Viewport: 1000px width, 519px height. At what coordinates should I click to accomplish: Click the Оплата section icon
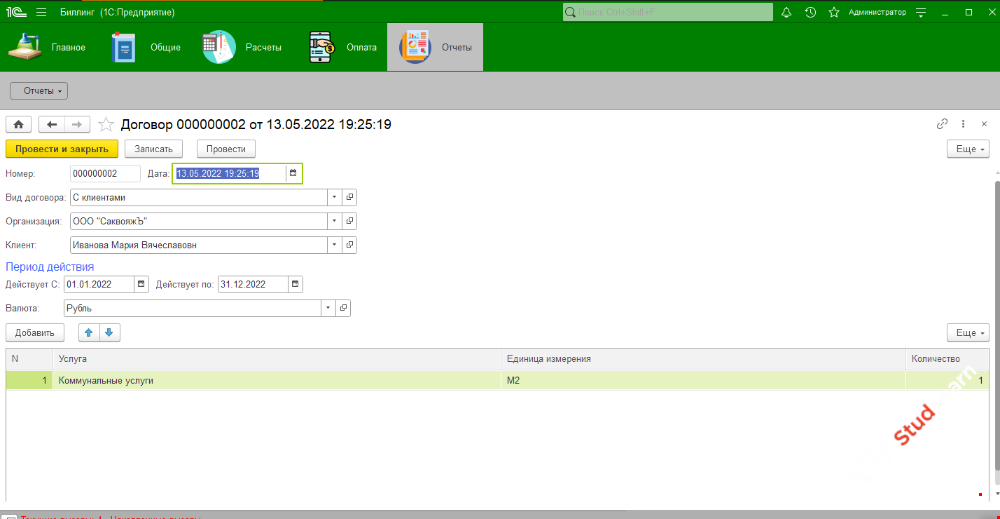tap(322, 47)
